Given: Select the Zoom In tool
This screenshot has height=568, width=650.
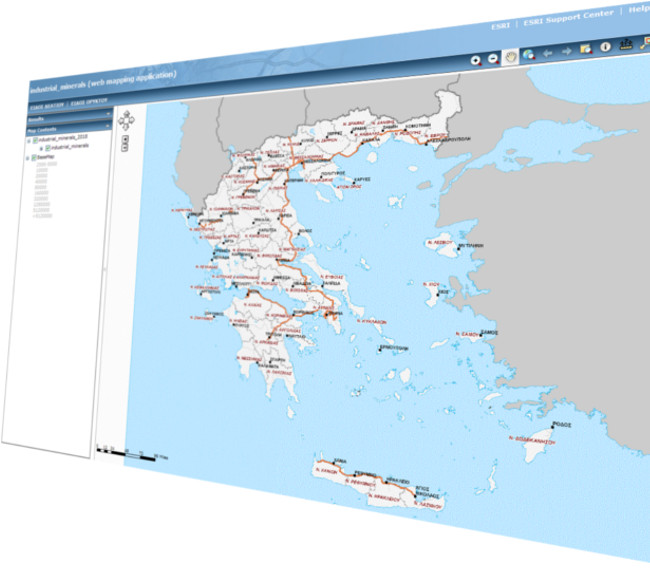Looking at the screenshot, I should (475, 61).
